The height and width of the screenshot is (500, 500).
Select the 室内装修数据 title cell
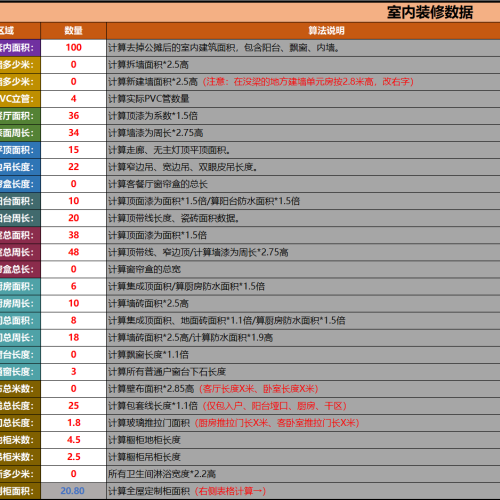pyautogui.click(x=250, y=12)
